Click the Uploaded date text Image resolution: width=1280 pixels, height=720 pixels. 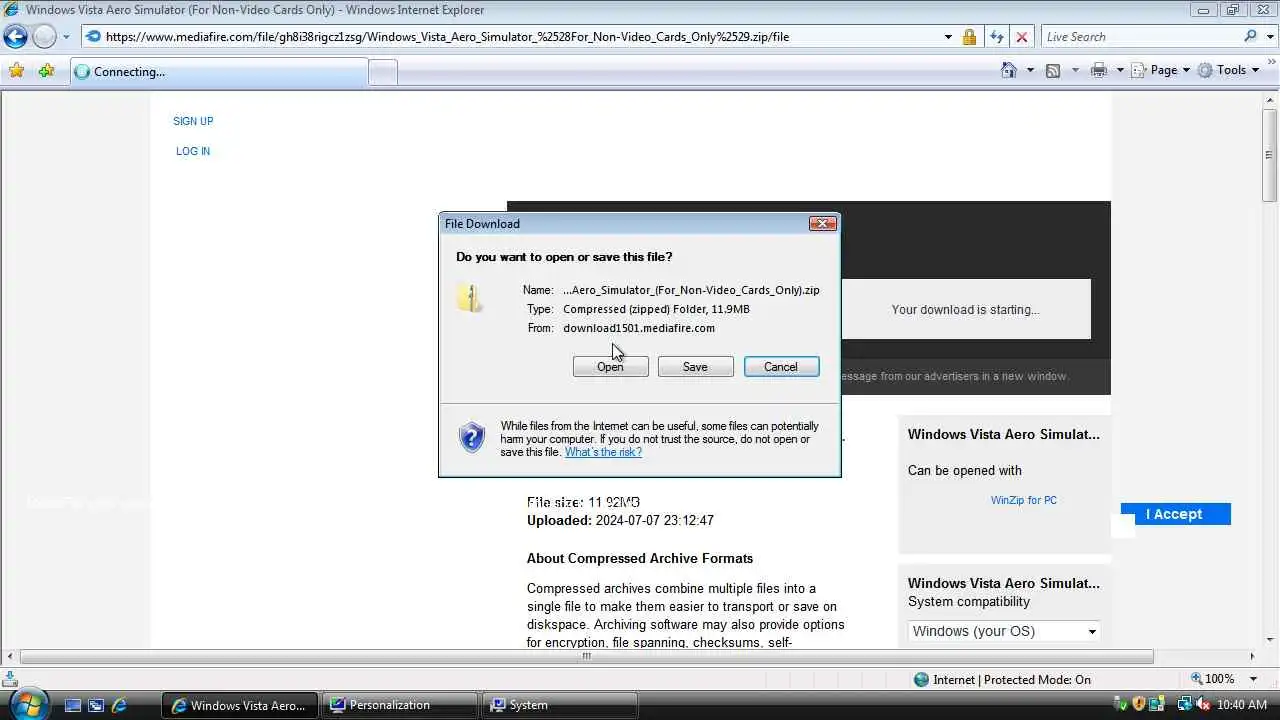point(620,521)
